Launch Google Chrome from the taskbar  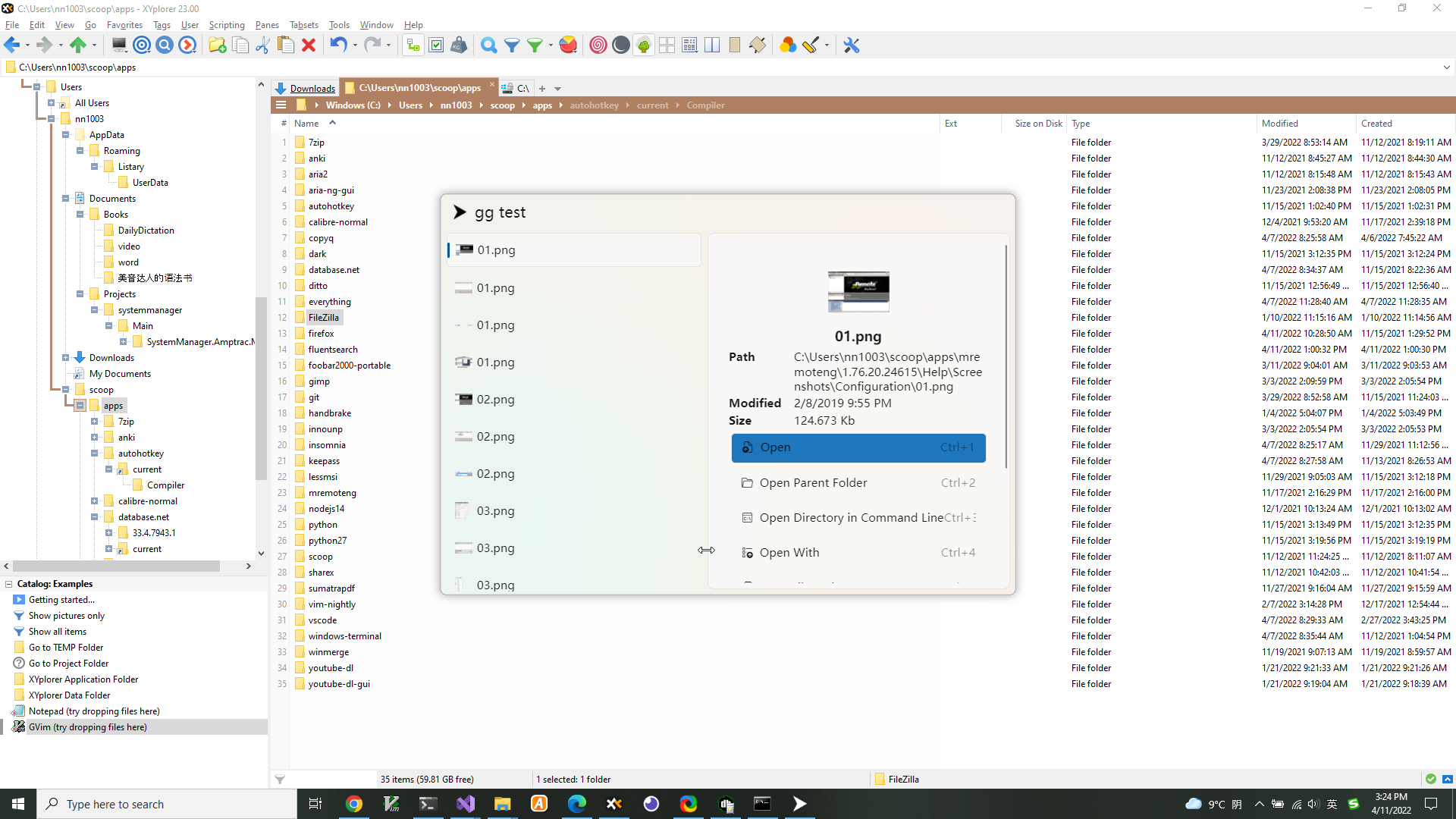pyautogui.click(x=353, y=803)
